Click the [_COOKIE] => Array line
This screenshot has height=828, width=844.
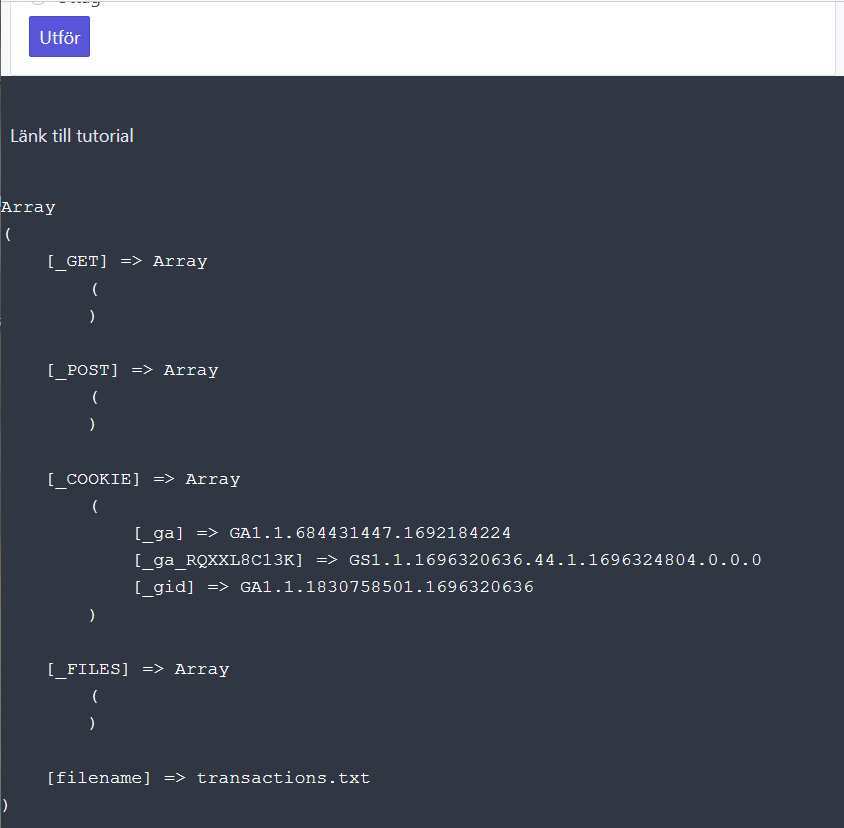143,479
